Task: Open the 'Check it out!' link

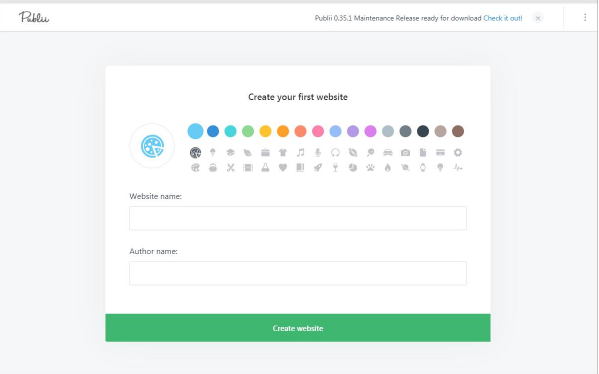Action: [x=503, y=18]
